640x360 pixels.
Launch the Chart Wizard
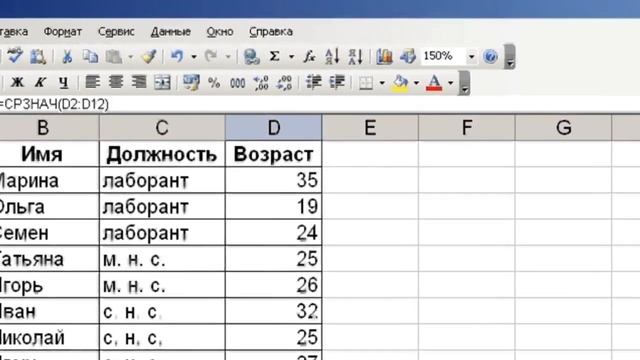pos(384,56)
